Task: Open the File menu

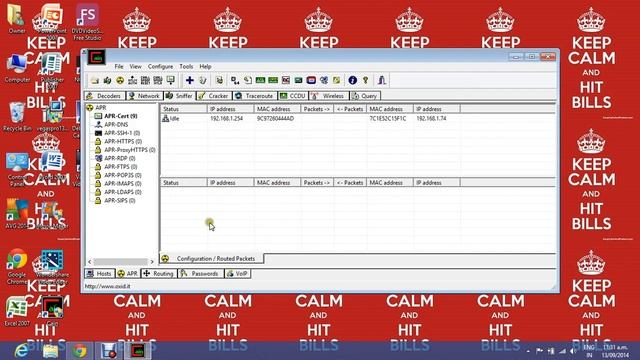Action: (119, 67)
